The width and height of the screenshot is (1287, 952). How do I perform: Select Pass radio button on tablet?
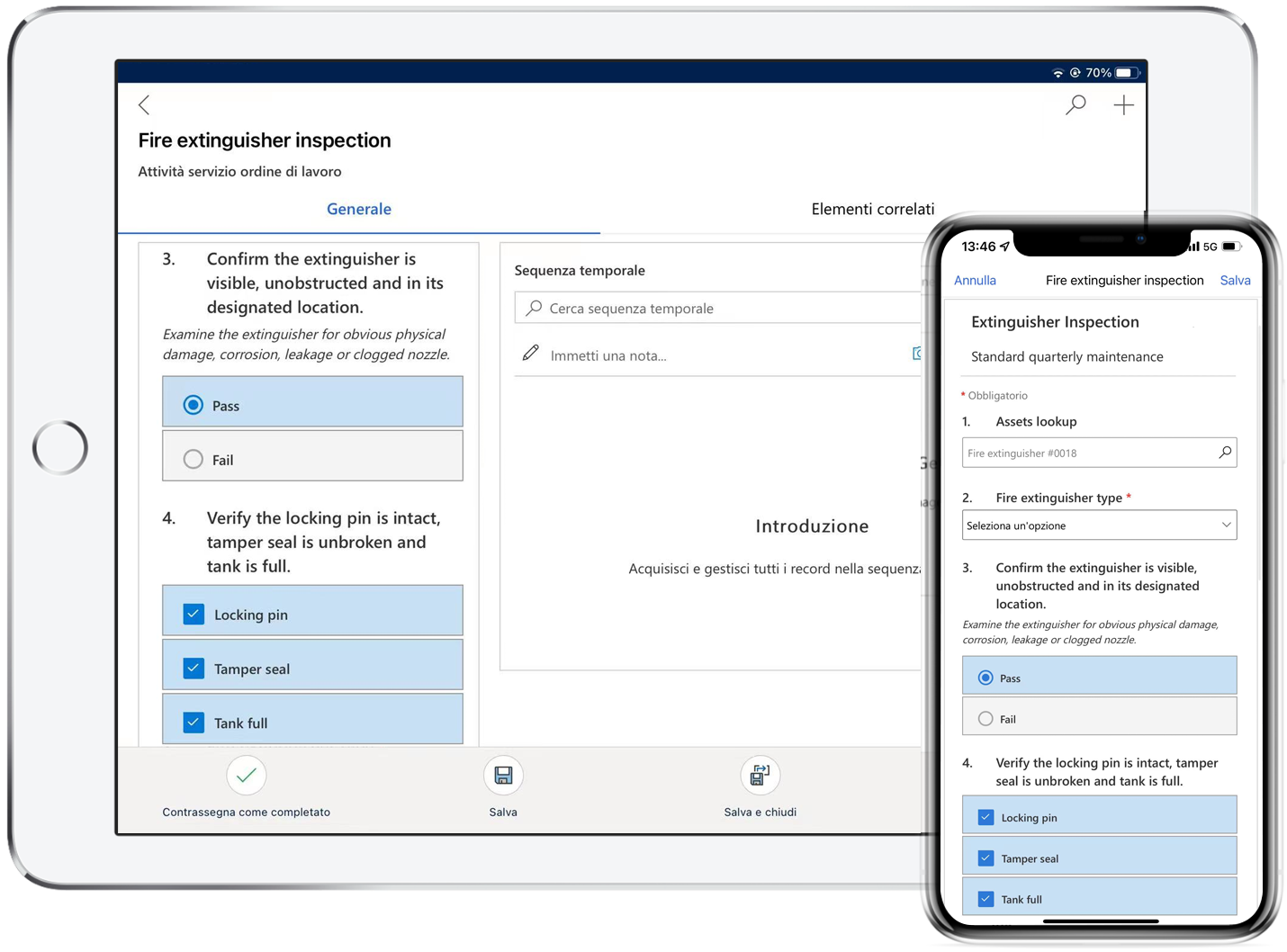(x=193, y=405)
